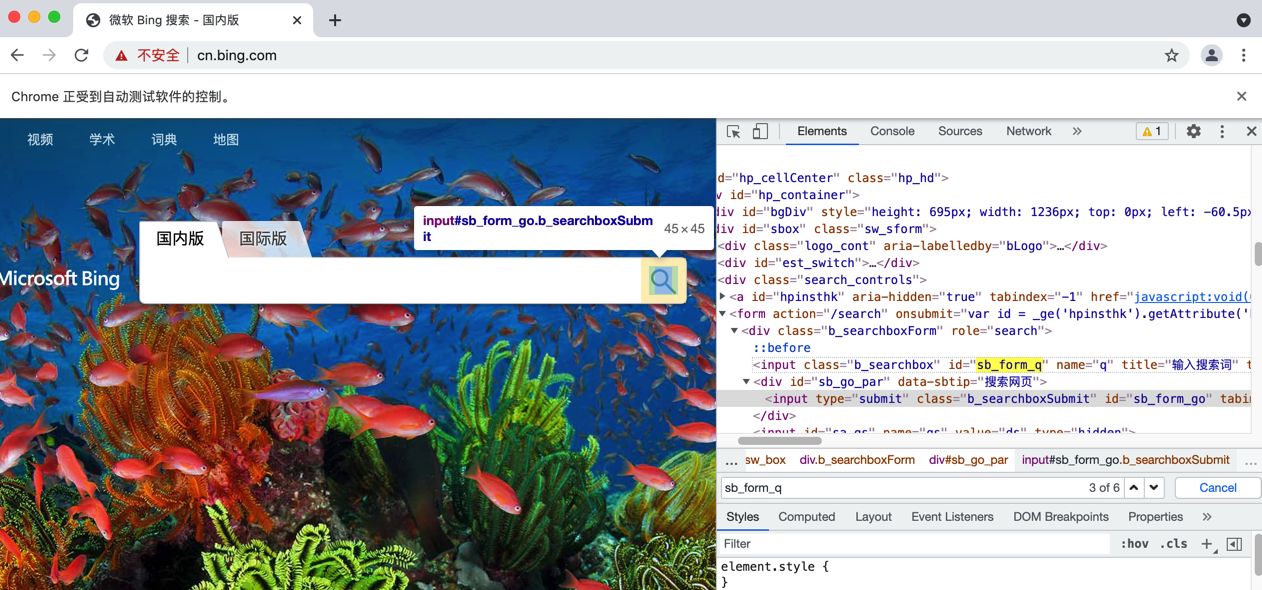Collapse the sb_go_par div node
This screenshot has width=1262, height=590.
(746, 382)
